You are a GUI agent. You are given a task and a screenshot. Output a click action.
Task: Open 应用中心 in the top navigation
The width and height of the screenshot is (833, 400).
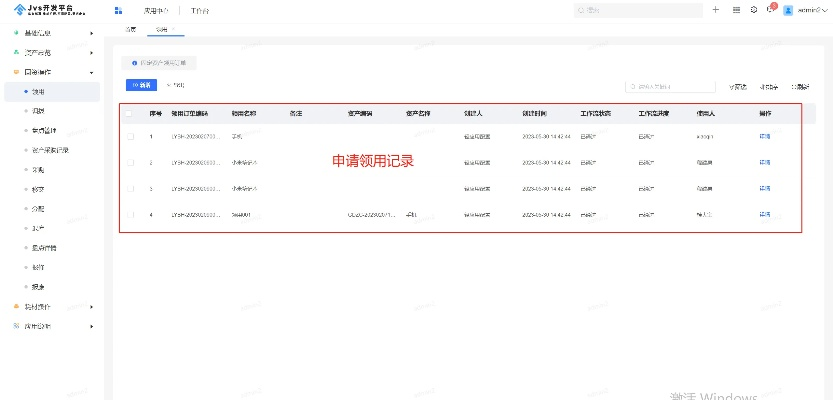click(156, 11)
